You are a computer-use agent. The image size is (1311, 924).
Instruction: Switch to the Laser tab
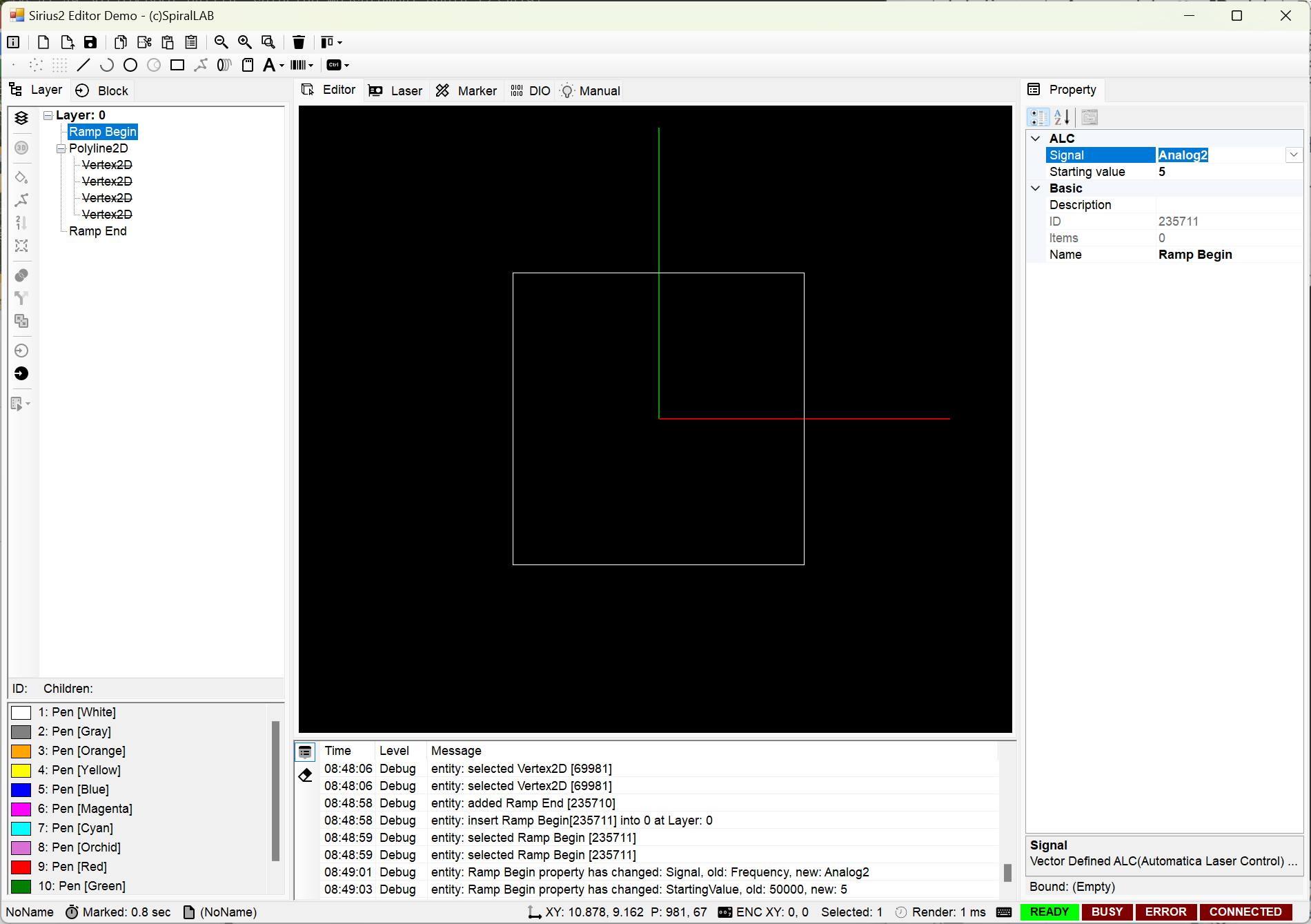(395, 90)
